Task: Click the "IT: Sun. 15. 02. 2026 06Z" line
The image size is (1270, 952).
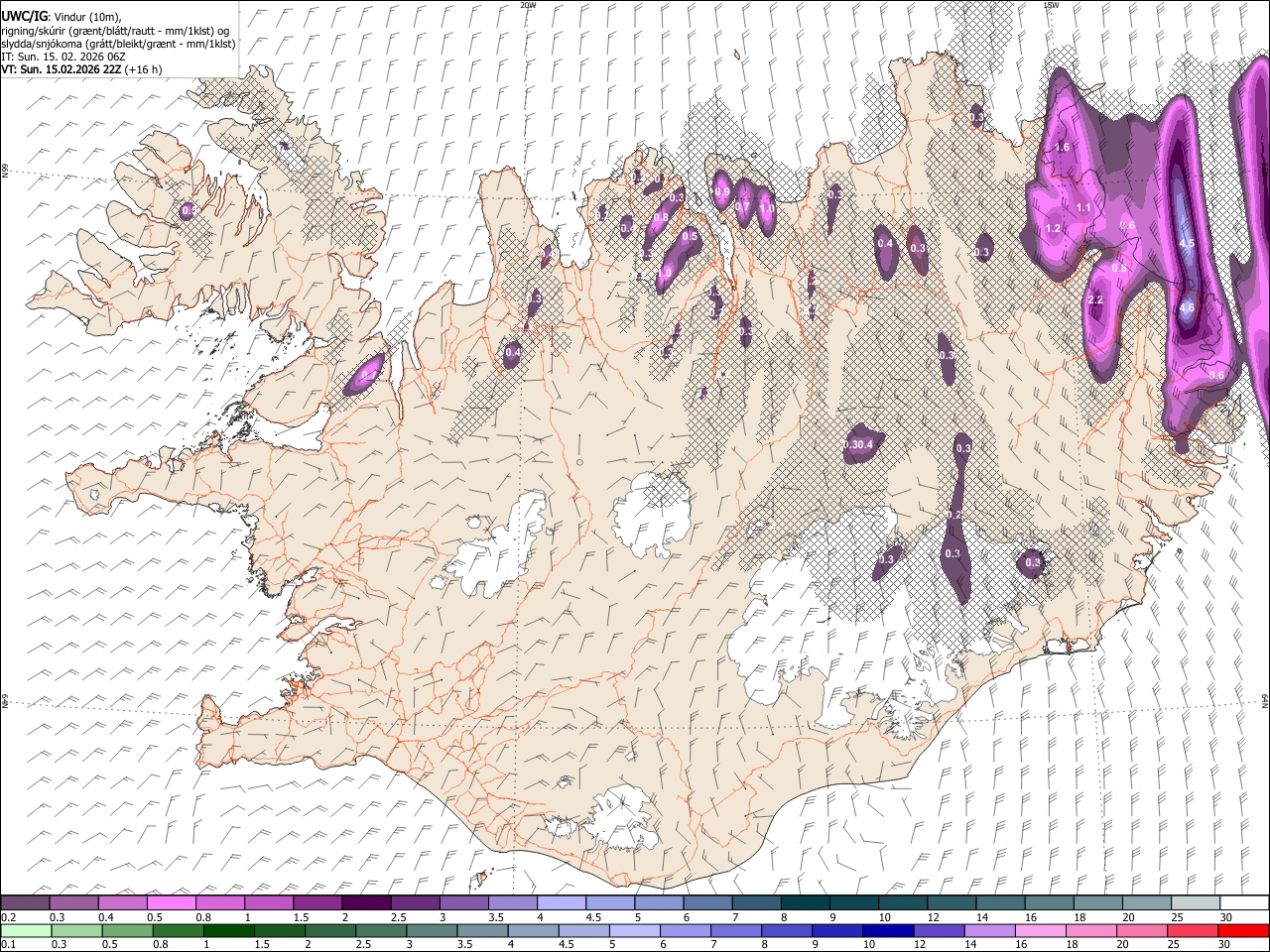Action: [x=63, y=57]
